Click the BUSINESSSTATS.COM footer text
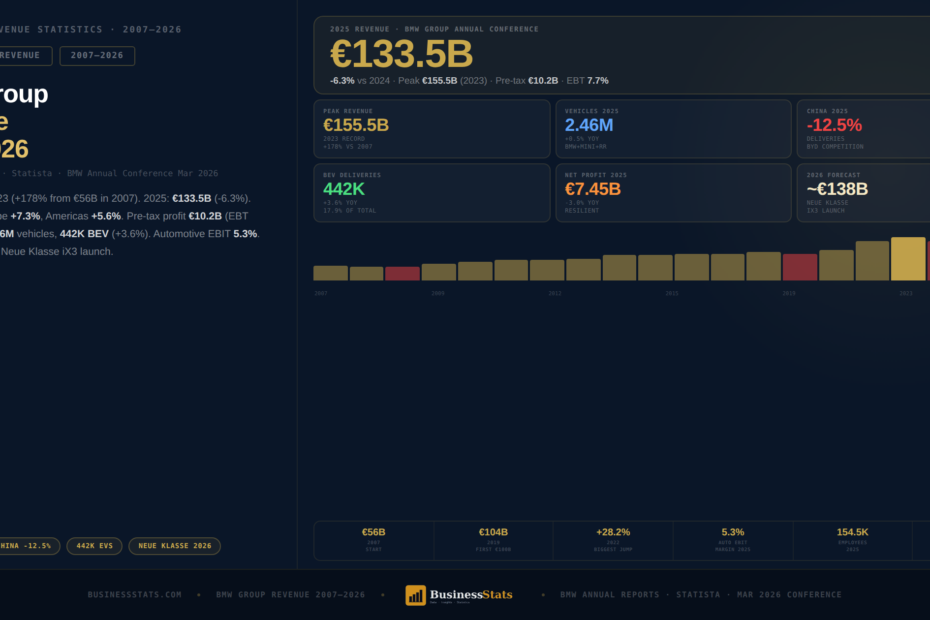The image size is (930, 620). tap(135, 594)
